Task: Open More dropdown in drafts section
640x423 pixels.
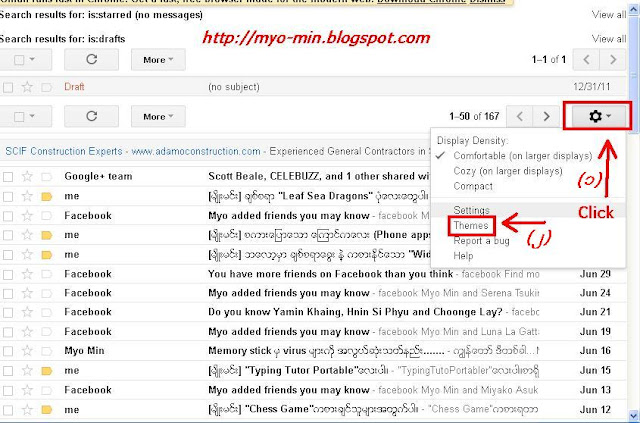Action: tap(158, 60)
